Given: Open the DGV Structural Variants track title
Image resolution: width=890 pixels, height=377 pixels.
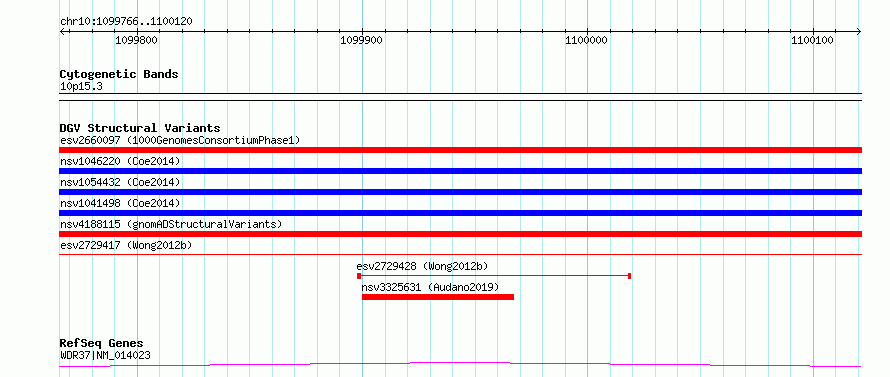Looking at the screenshot, I should 140,128.
